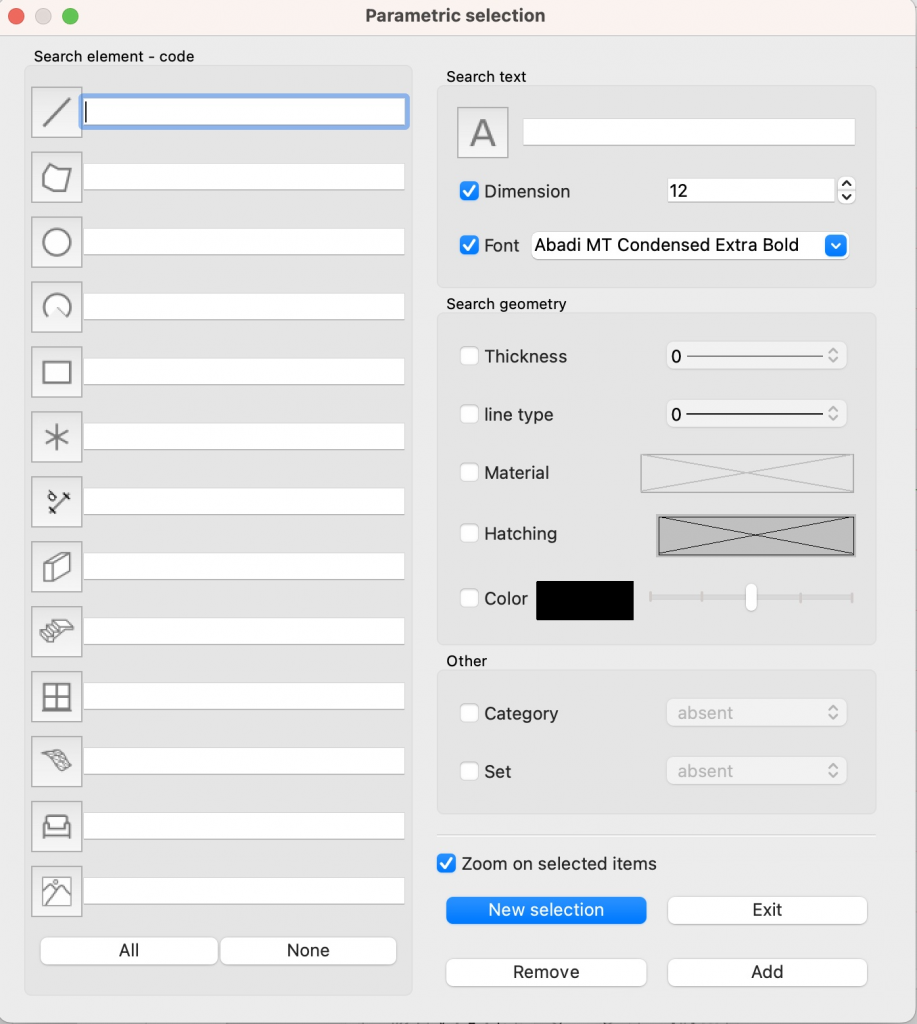Uncheck the Font checkbox
This screenshot has width=917, height=1024.
click(x=469, y=246)
